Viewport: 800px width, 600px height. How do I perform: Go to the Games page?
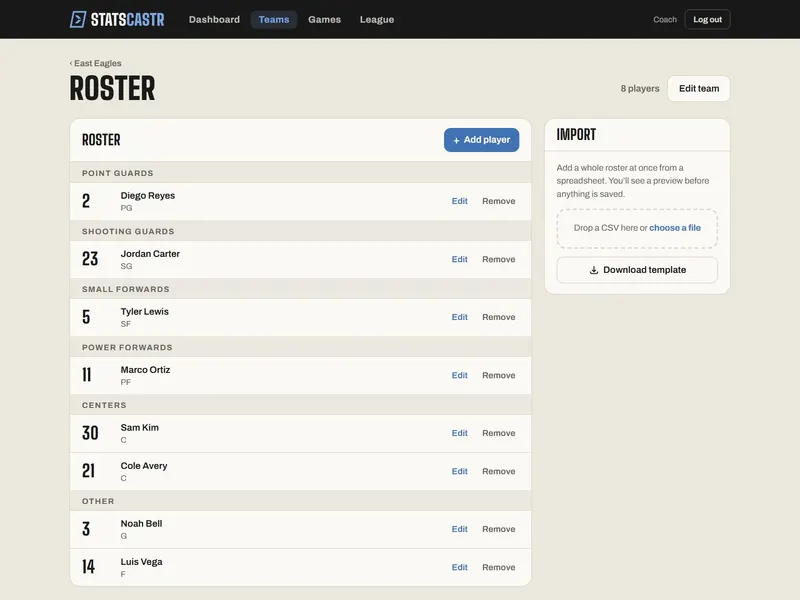click(324, 19)
